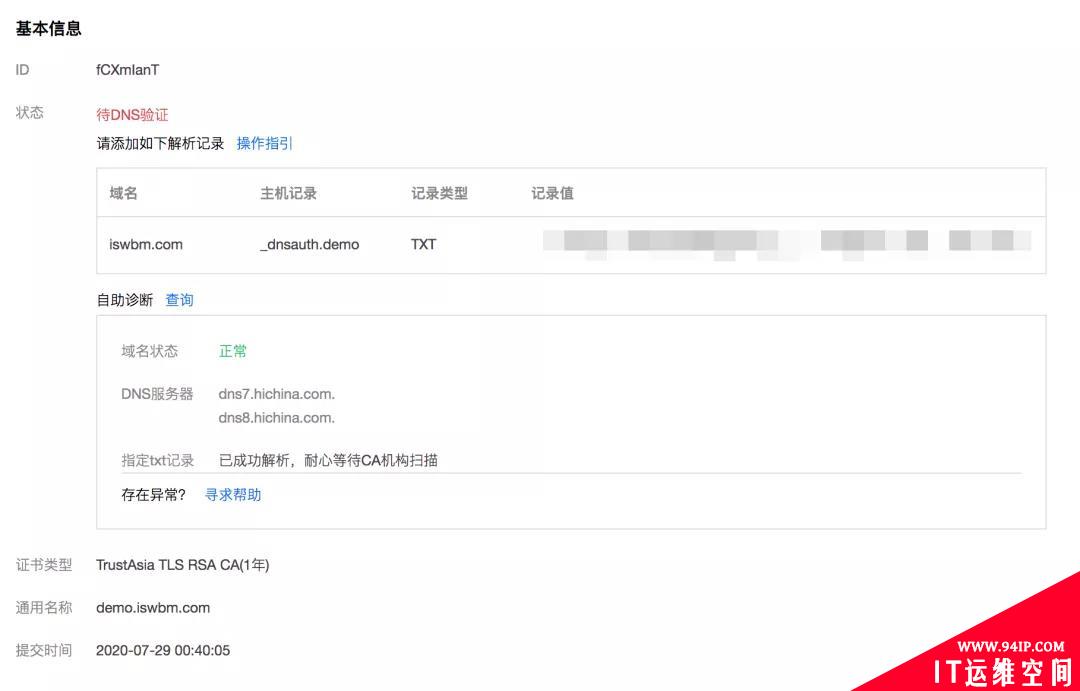Select the certificate ID fCXmIanT
The image size is (1080, 691).
tap(127, 70)
